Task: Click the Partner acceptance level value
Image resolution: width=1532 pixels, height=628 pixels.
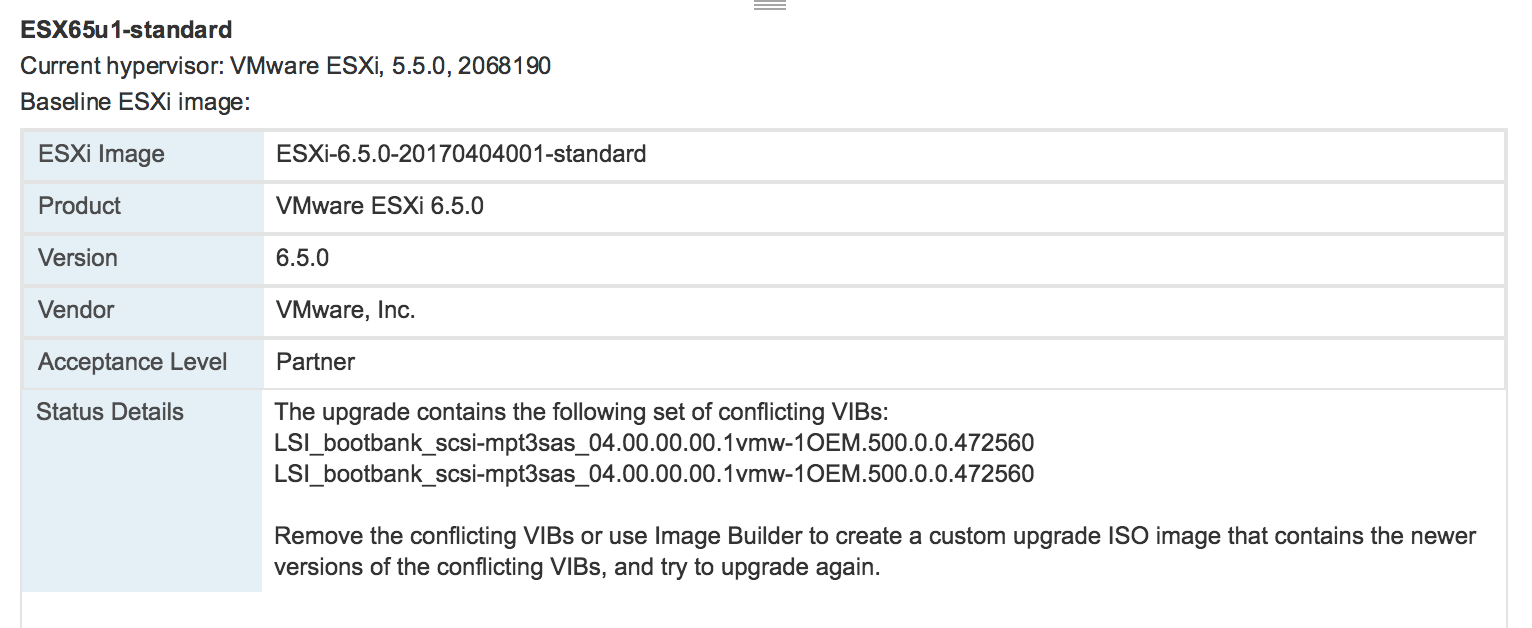Action: click(x=315, y=362)
